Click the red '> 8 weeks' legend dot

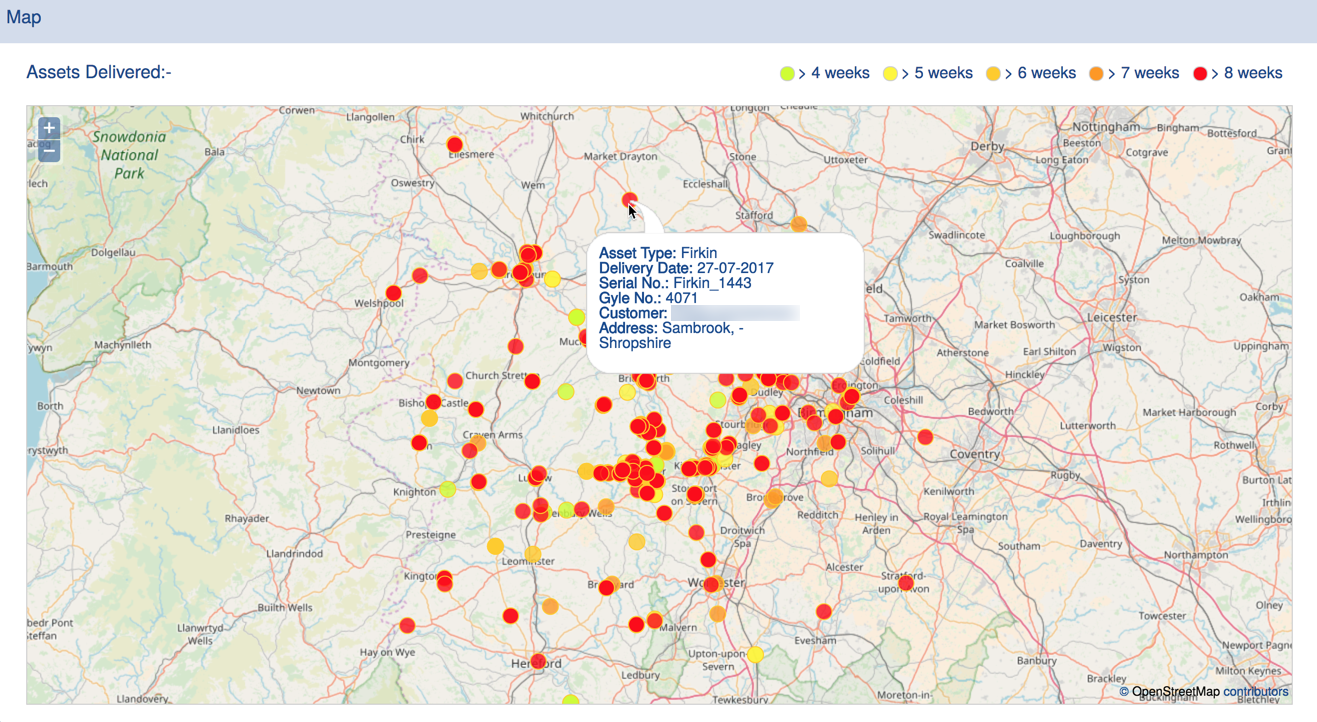pos(1200,73)
